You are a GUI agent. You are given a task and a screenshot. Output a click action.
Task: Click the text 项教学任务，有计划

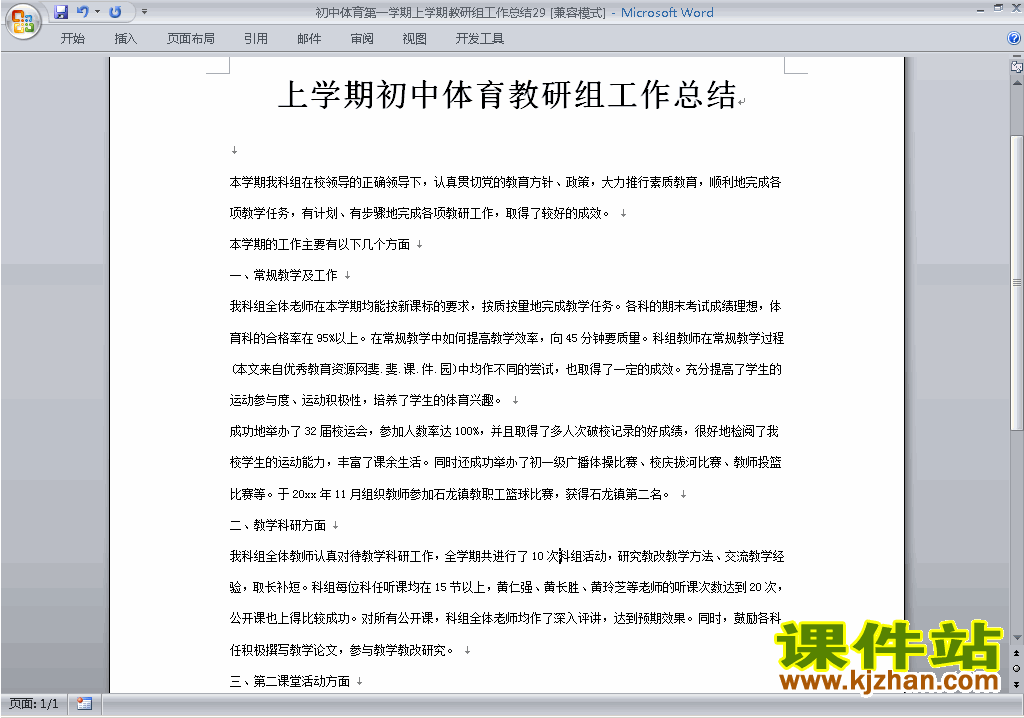point(283,213)
